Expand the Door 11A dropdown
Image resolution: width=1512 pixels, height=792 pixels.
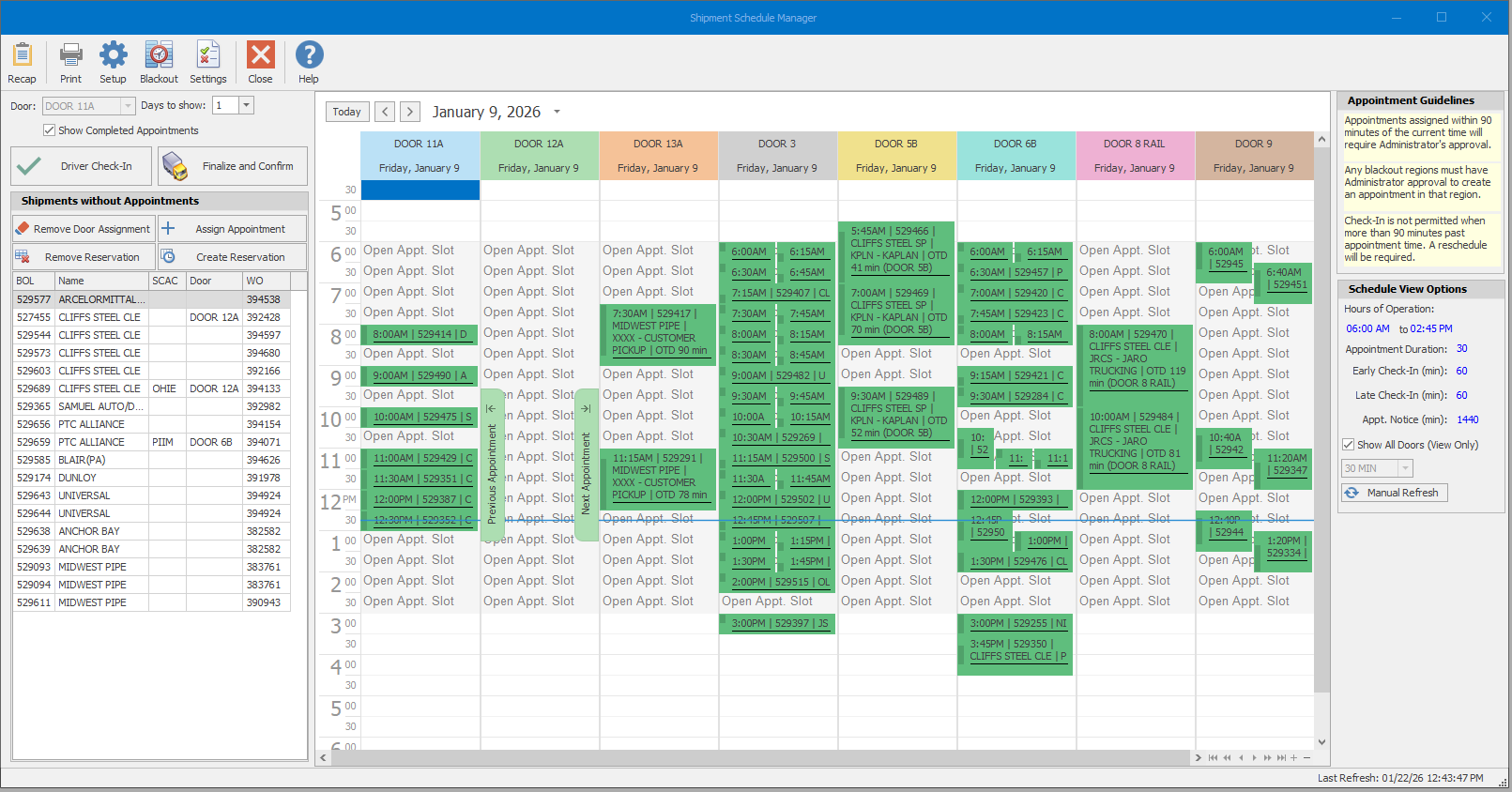coord(128,106)
